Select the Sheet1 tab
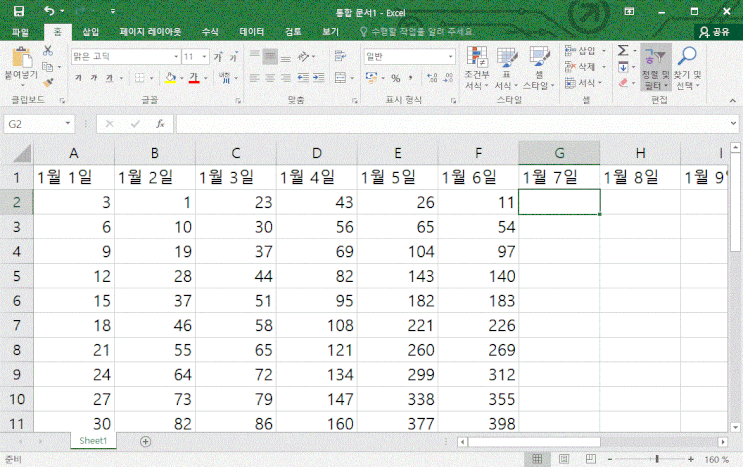Image resolution: width=743 pixels, height=467 pixels. [93, 440]
